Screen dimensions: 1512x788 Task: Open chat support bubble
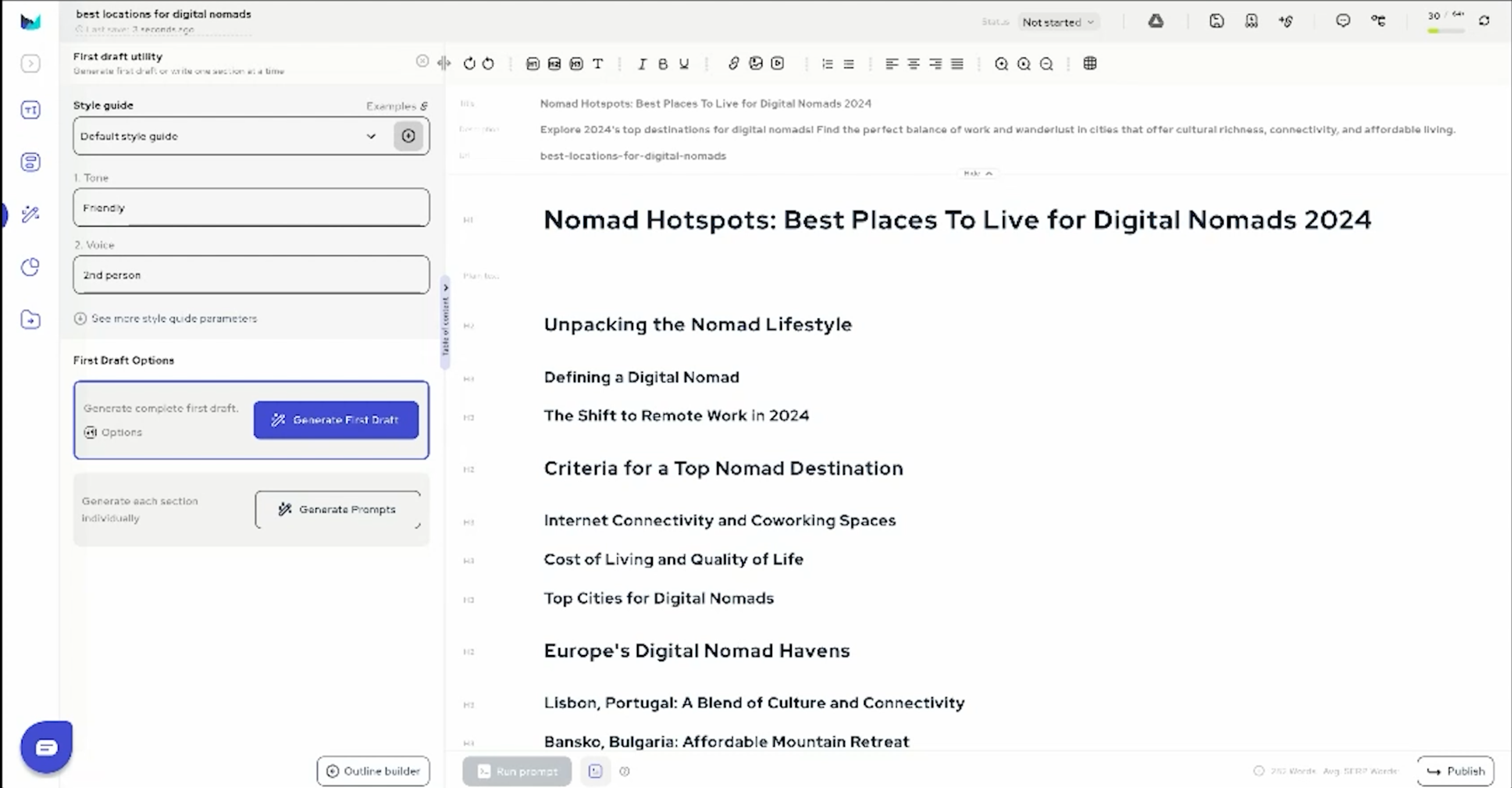click(x=47, y=747)
